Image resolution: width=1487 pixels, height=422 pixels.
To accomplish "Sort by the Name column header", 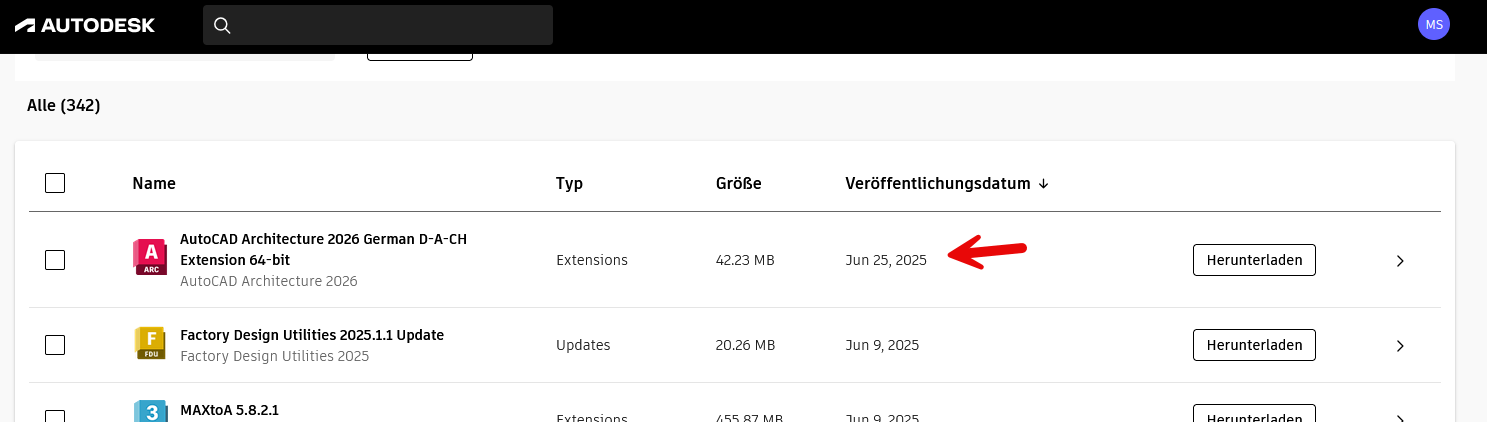I will click(154, 184).
